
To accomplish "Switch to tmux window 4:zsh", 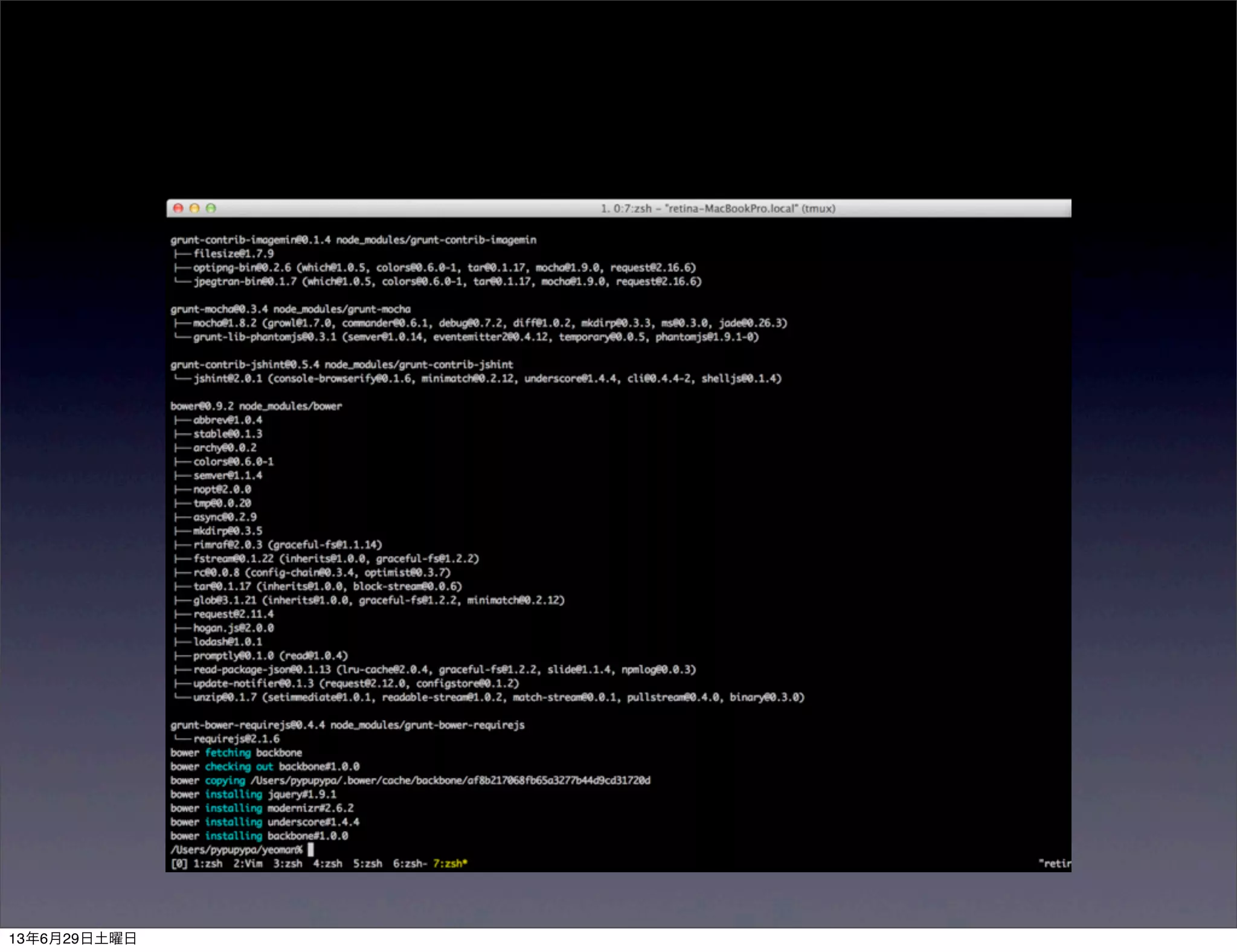I will 327,864.
